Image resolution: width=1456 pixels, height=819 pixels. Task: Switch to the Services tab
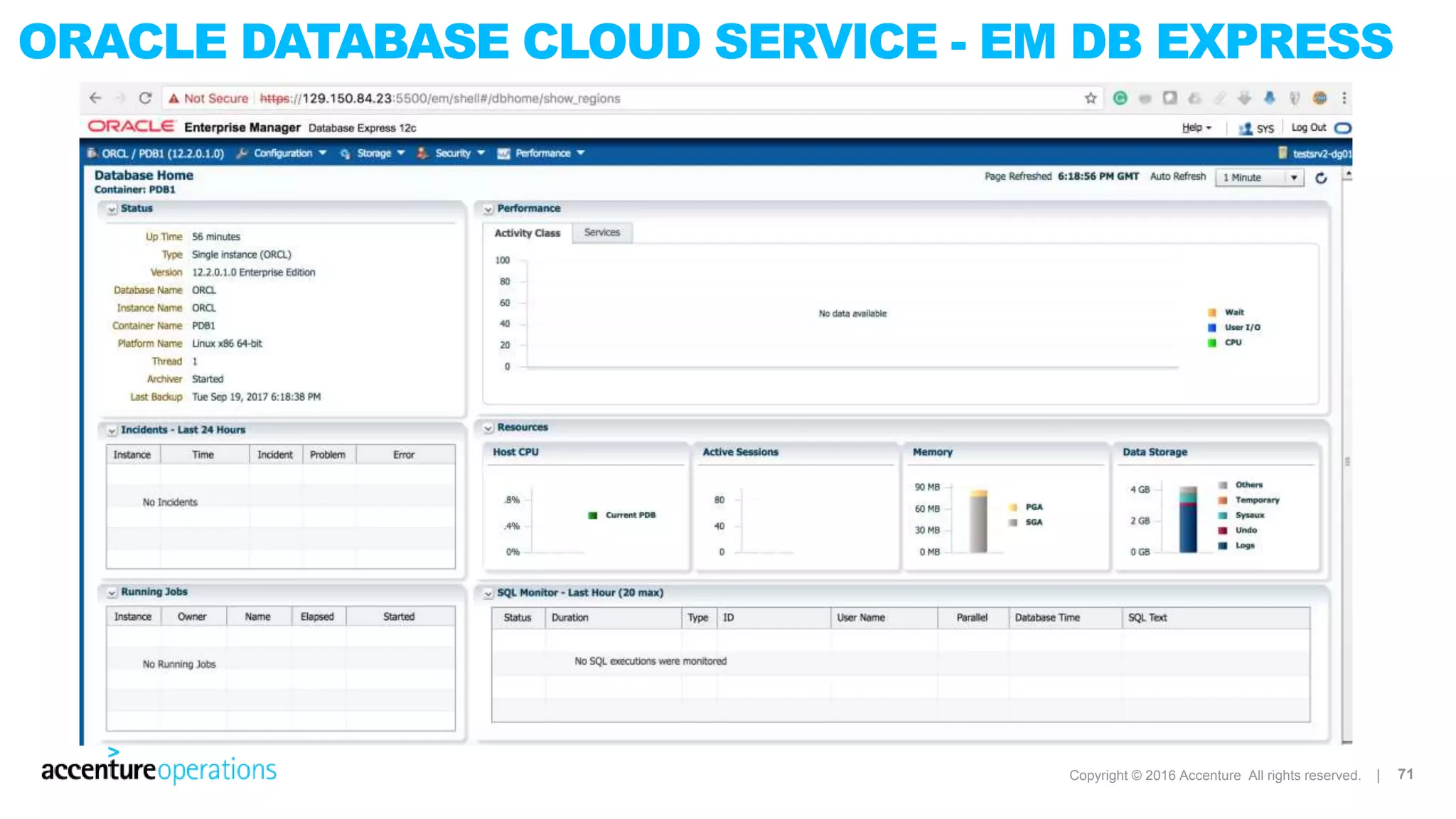coord(602,232)
